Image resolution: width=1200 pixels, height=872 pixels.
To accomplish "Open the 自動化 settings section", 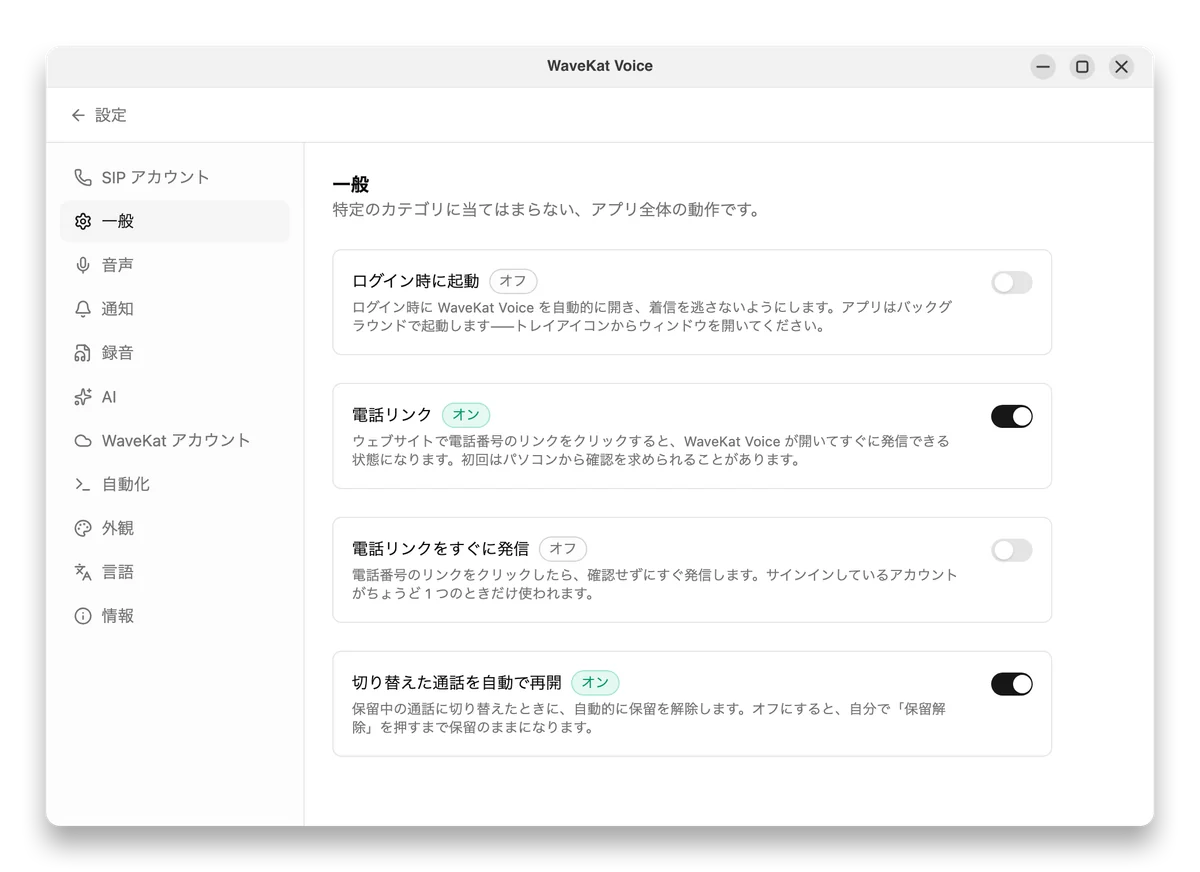I will [x=175, y=484].
